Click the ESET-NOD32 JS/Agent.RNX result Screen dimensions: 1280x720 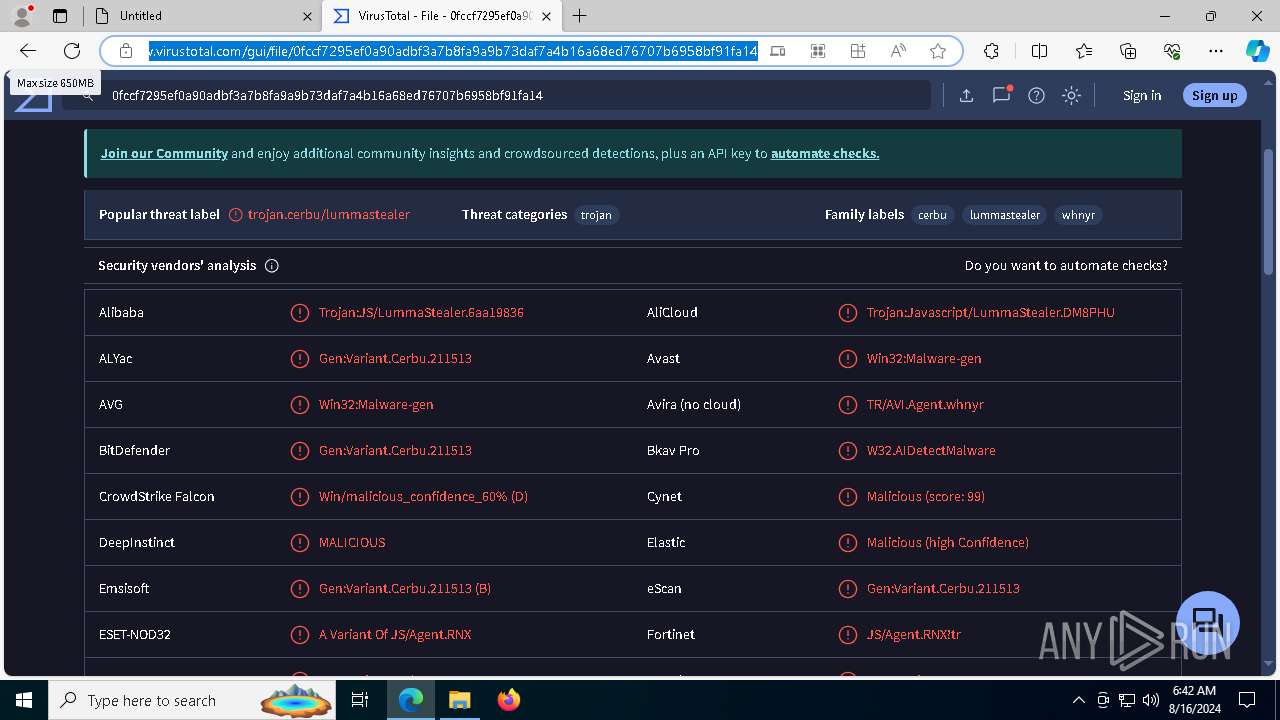[x=395, y=634]
